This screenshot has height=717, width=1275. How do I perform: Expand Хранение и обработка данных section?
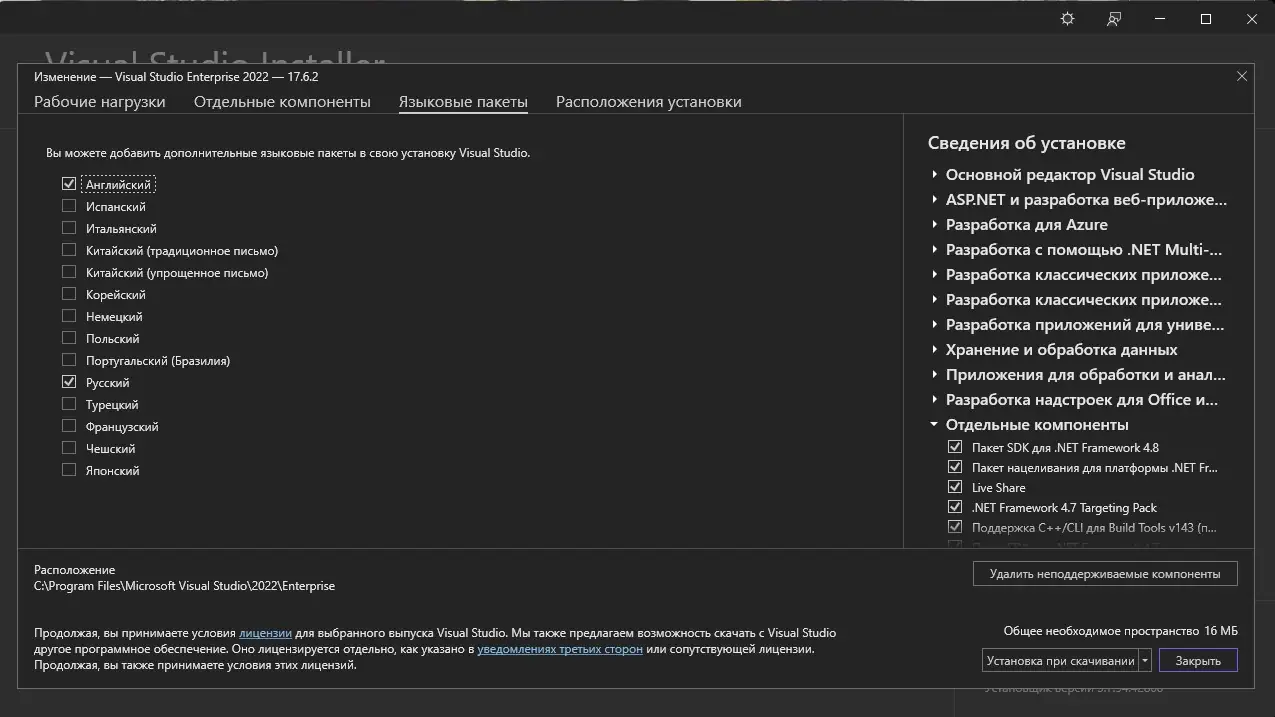pyautogui.click(x=935, y=349)
